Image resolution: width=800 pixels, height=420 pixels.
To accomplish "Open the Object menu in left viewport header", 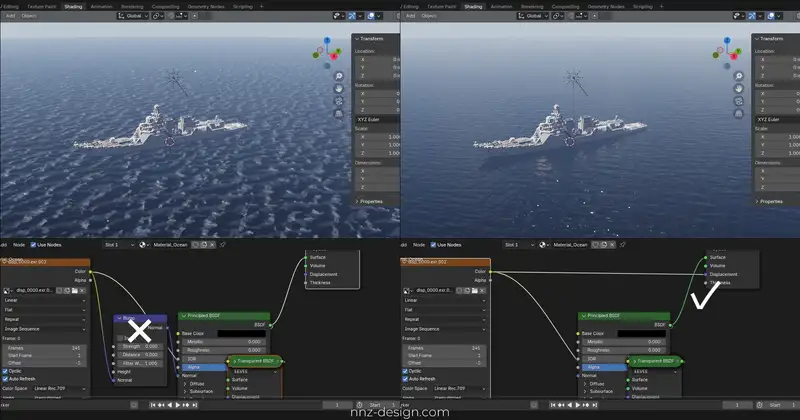I will tap(29, 17).
